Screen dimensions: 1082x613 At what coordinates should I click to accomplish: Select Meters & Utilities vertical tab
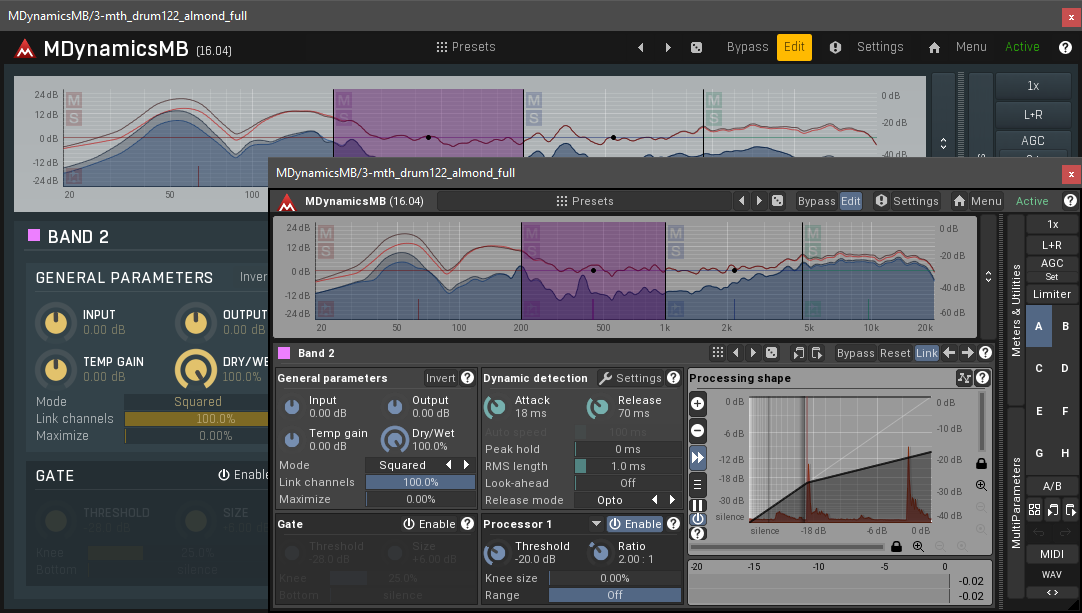pyautogui.click(x=1016, y=310)
